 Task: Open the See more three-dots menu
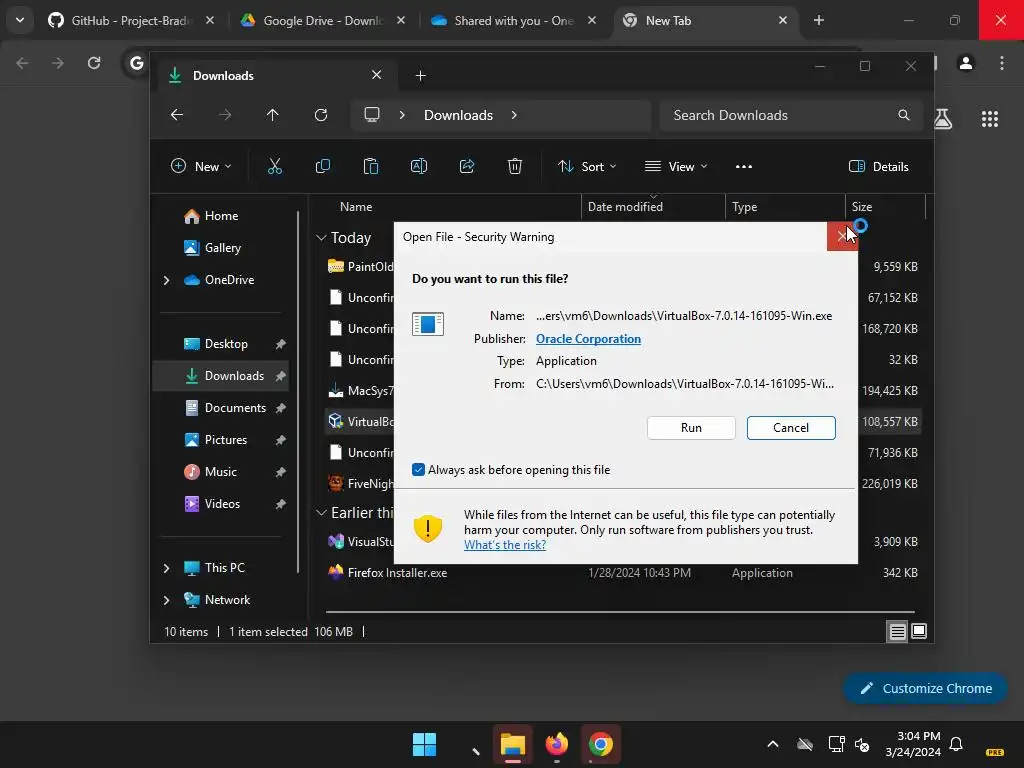[744, 167]
